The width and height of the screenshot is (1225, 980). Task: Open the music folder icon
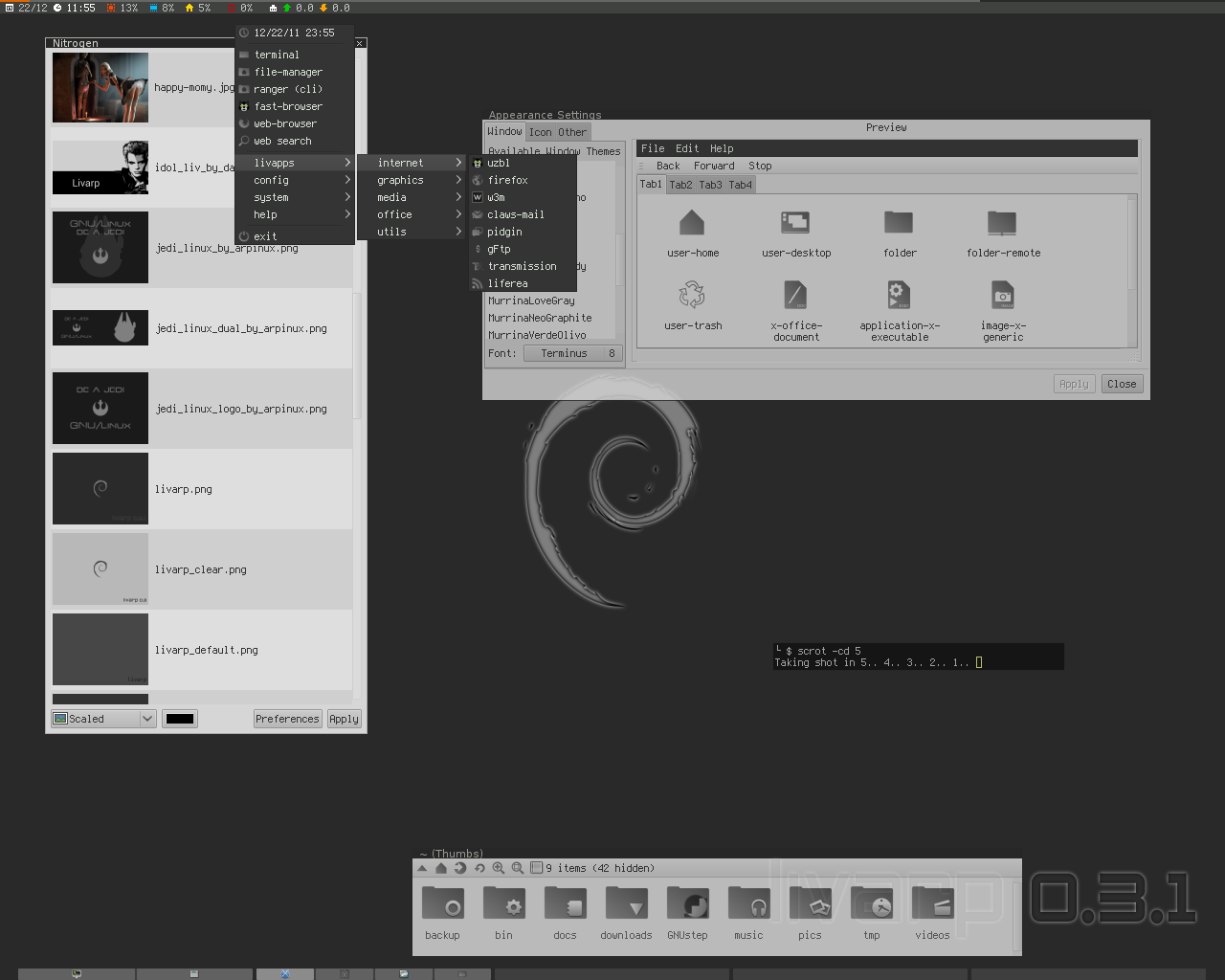click(x=748, y=903)
